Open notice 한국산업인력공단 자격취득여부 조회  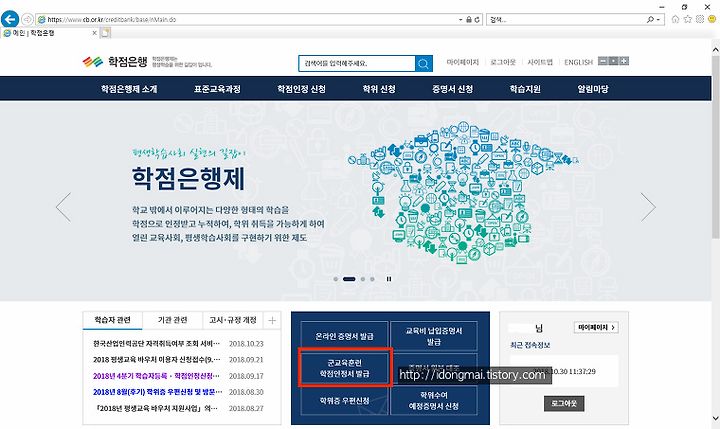(156, 344)
